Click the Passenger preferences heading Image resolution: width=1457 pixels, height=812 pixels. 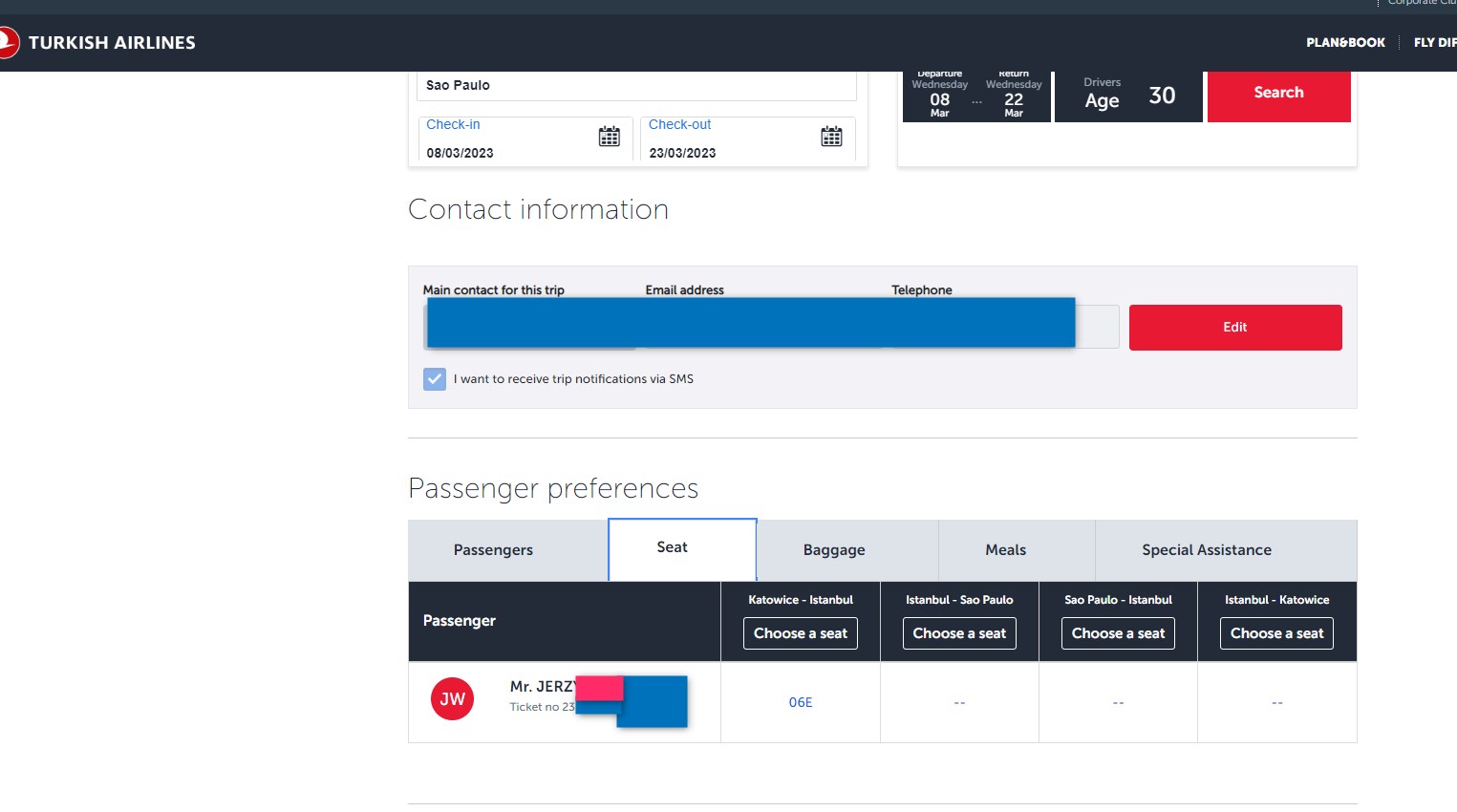tap(553, 488)
